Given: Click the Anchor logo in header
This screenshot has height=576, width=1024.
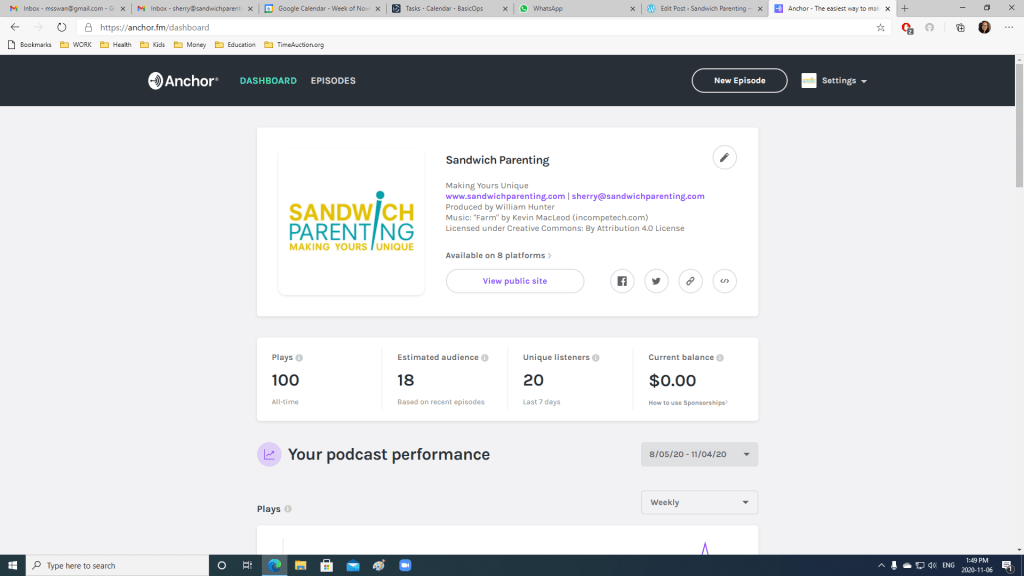Looking at the screenshot, I should click(x=183, y=81).
